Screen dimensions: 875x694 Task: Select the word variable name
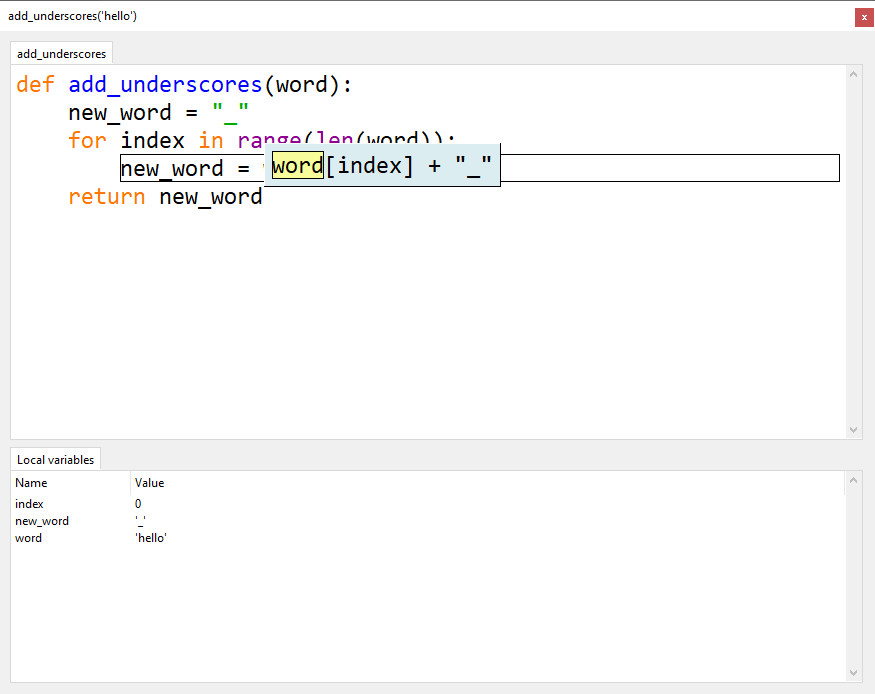pyautogui.click(x=28, y=538)
